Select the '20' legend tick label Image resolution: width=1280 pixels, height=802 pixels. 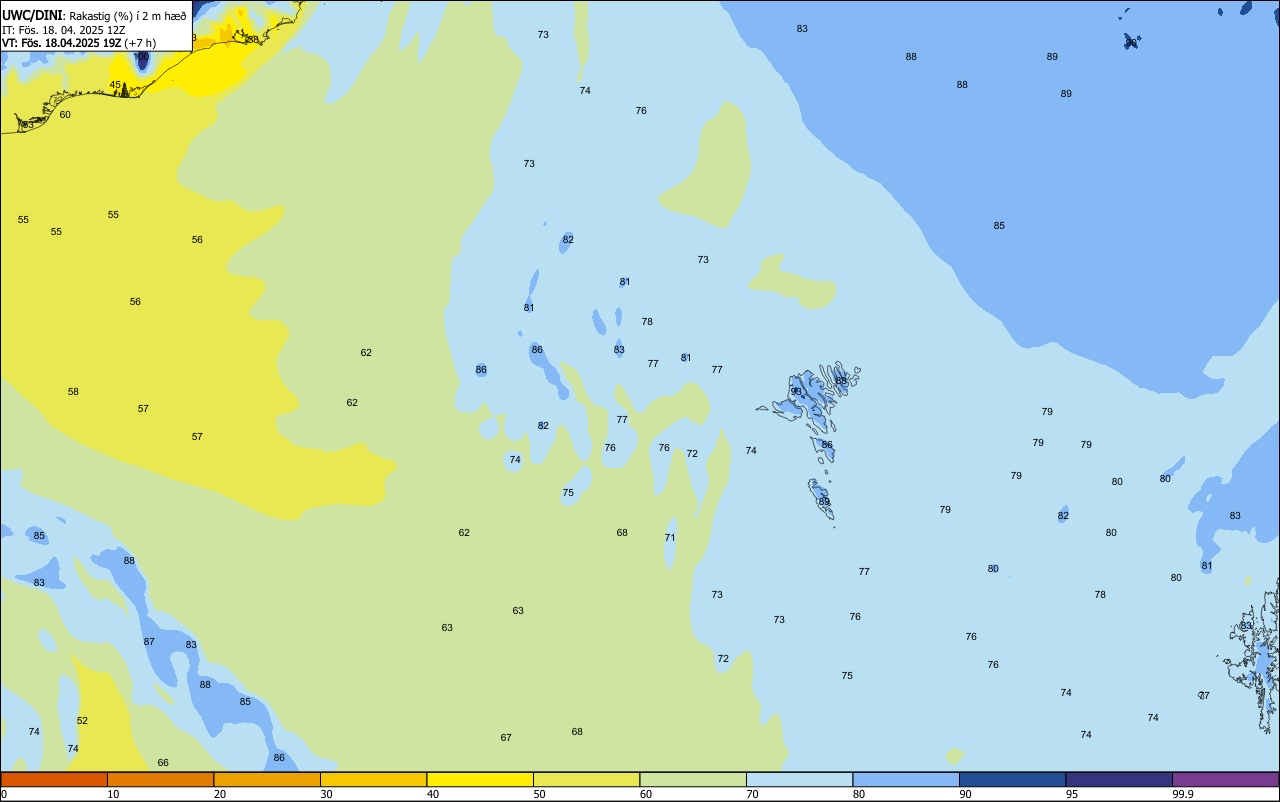[220, 794]
